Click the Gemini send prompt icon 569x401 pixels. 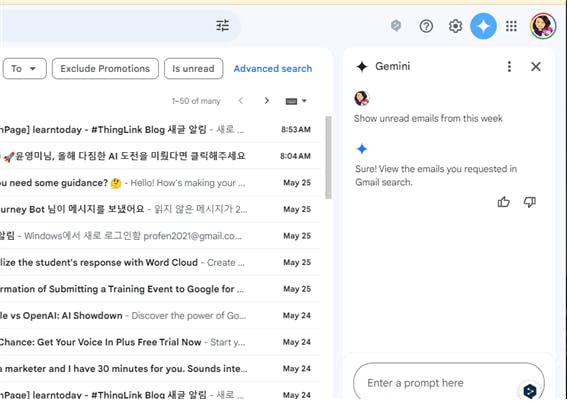pos(530,390)
